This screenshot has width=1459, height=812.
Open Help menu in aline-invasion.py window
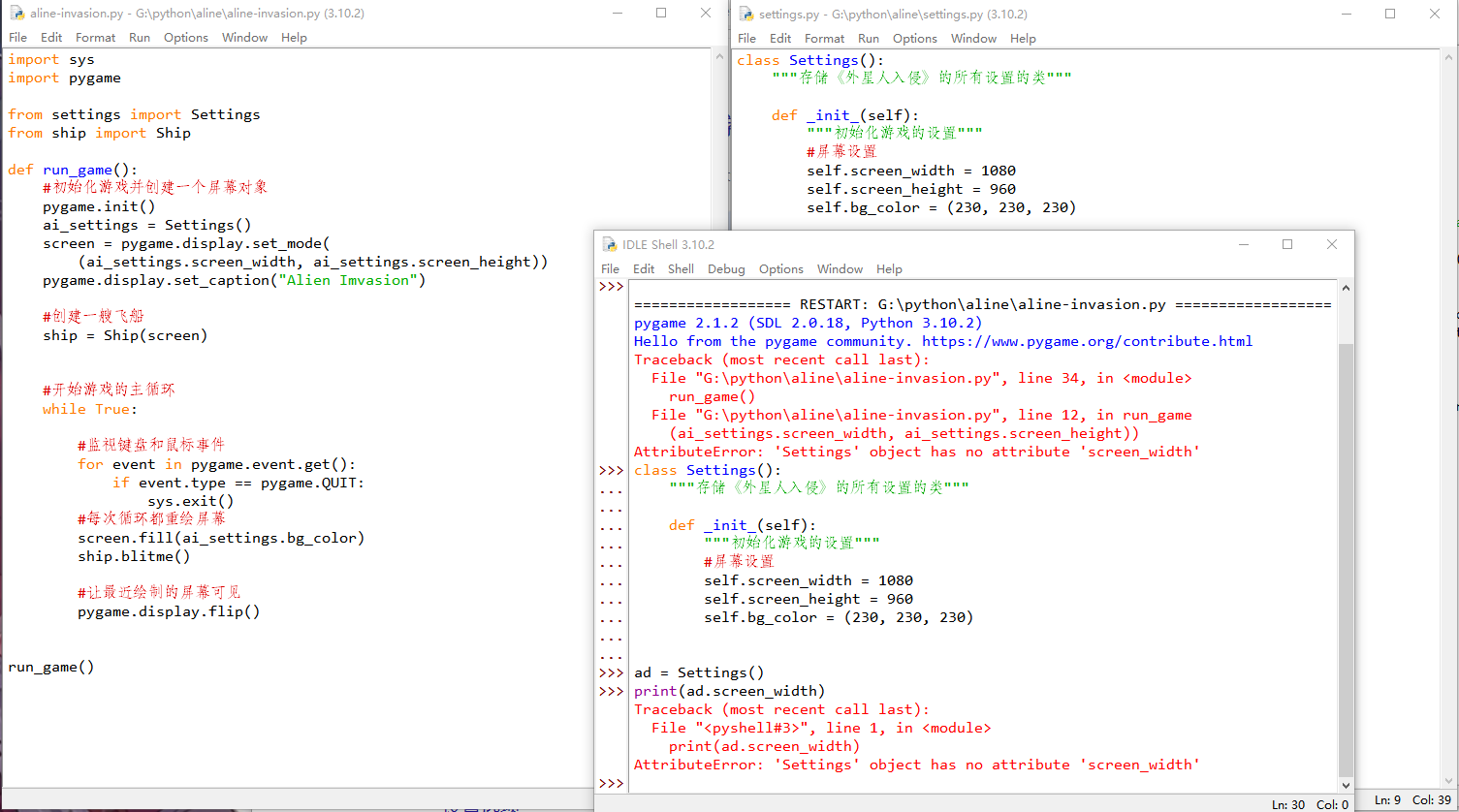(294, 38)
